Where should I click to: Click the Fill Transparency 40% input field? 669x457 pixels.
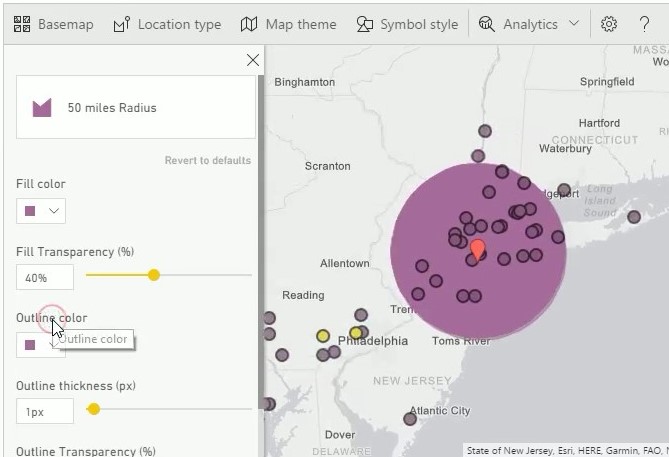45,277
